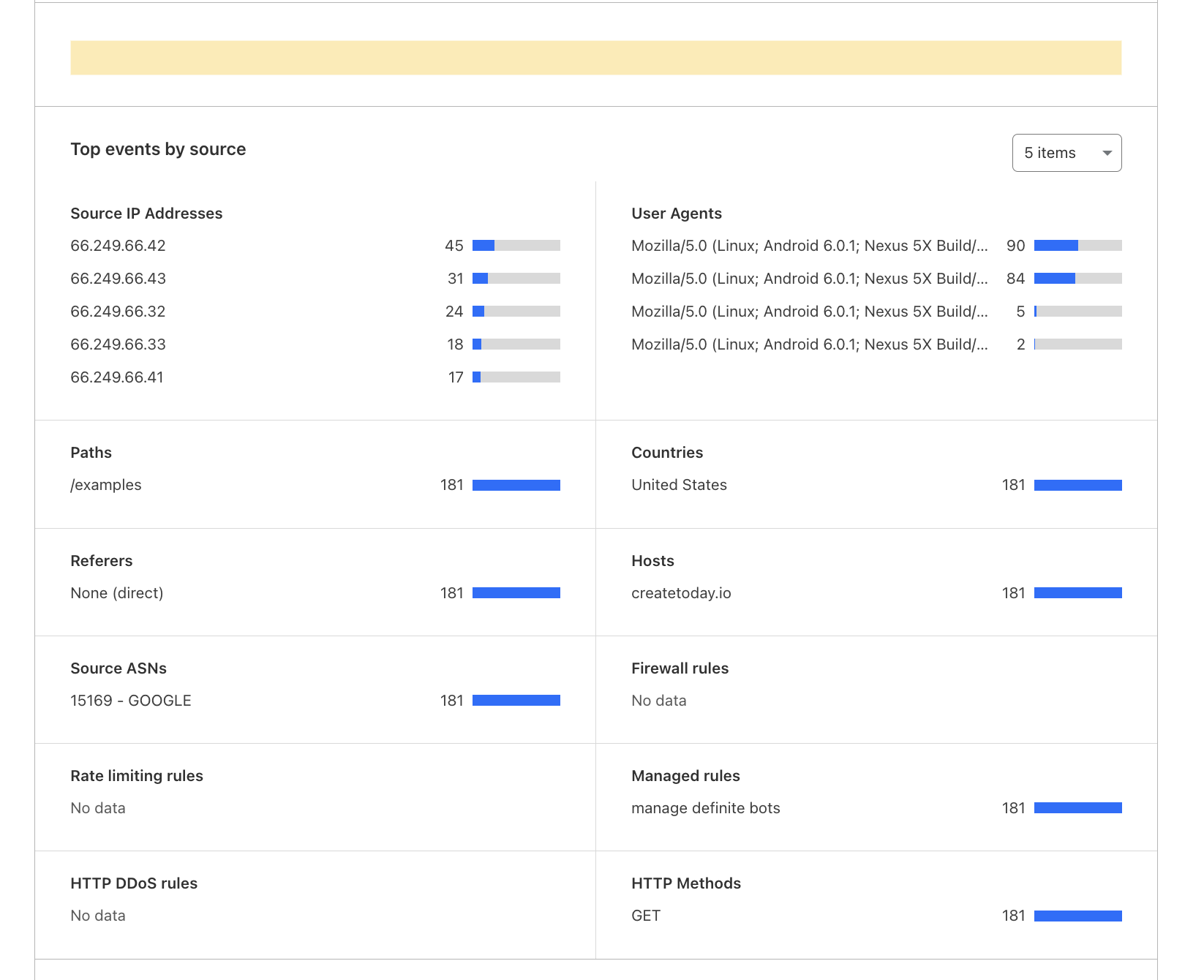
Task: Choose IP address 66.249.66.32 entry
Action: (118, 312)
